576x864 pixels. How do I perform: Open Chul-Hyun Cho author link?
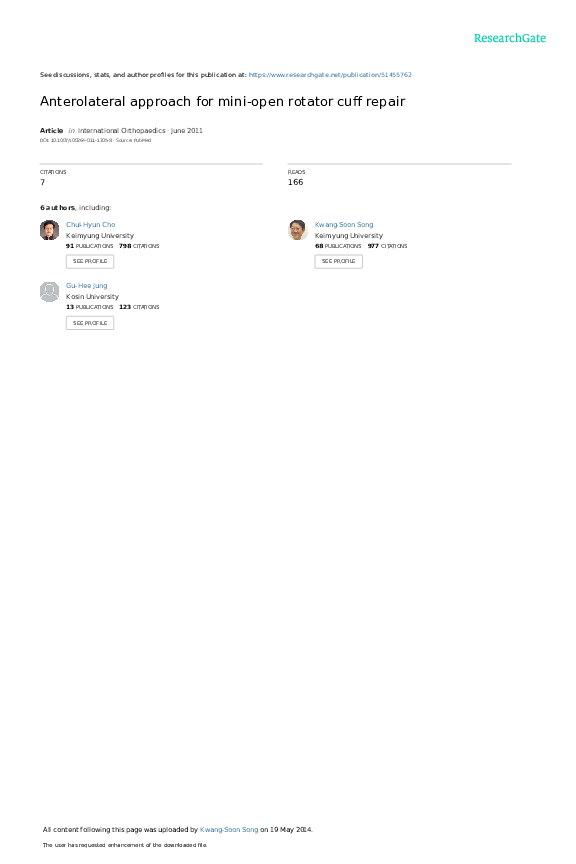pyautogui.click(x=90, y=225)
